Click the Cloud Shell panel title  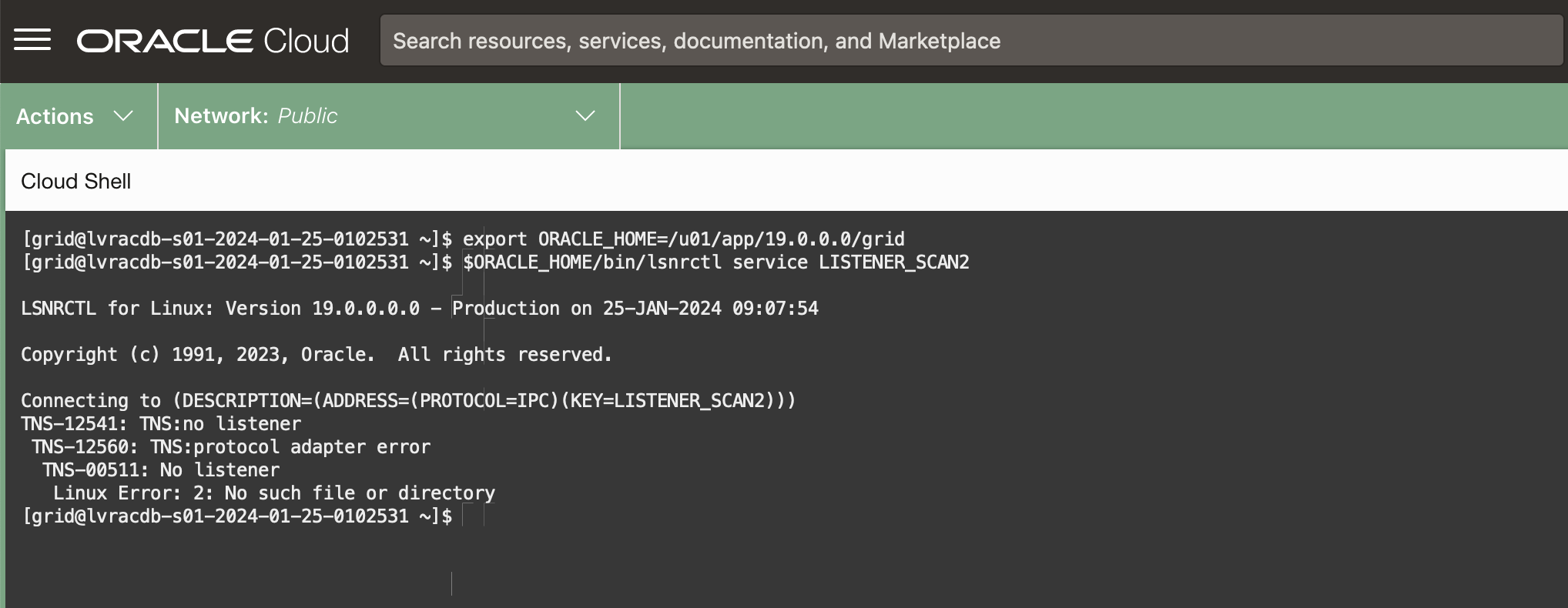(x=75, y=182)
